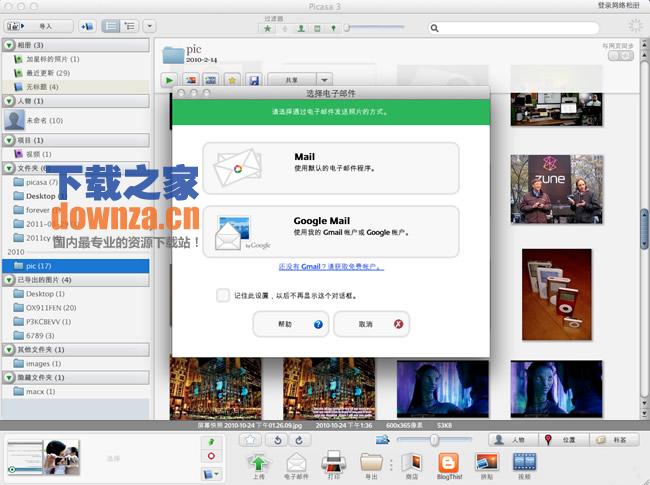
Task: Save edits to disk icon
Action: 254,80
